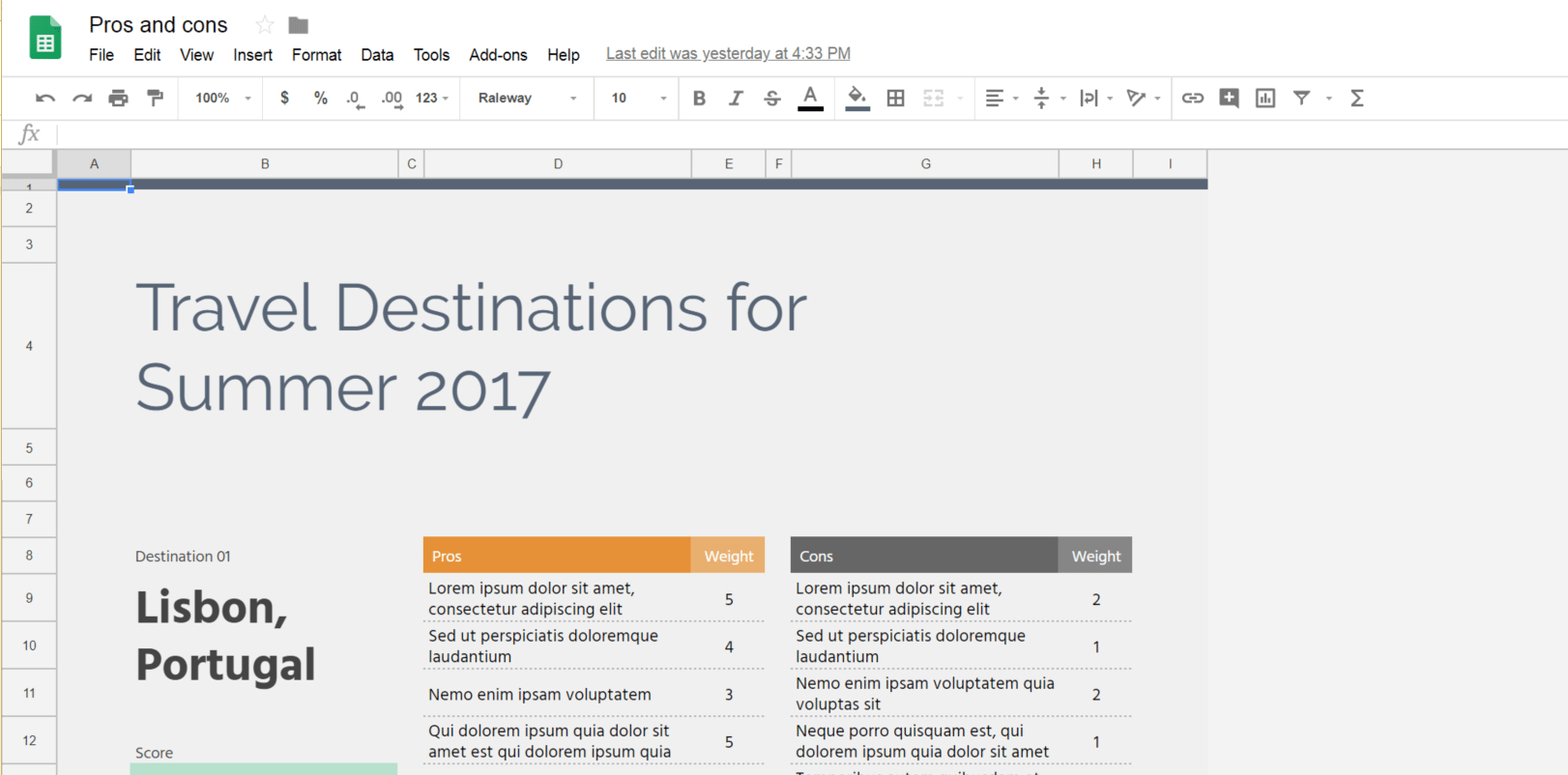
Task: Open the Add-ons menu
Action: point(498,55)
